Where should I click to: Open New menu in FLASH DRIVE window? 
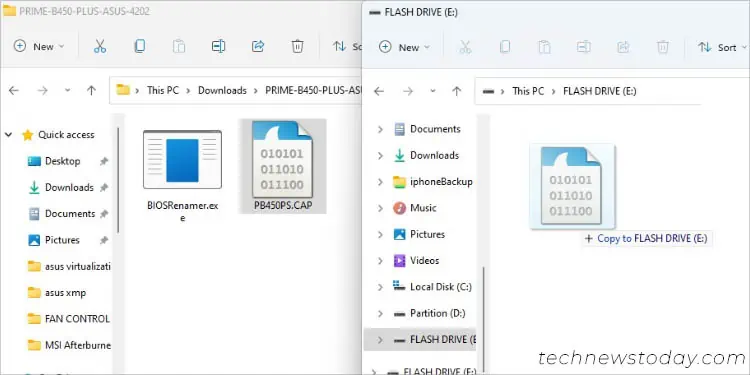(404, 47)
